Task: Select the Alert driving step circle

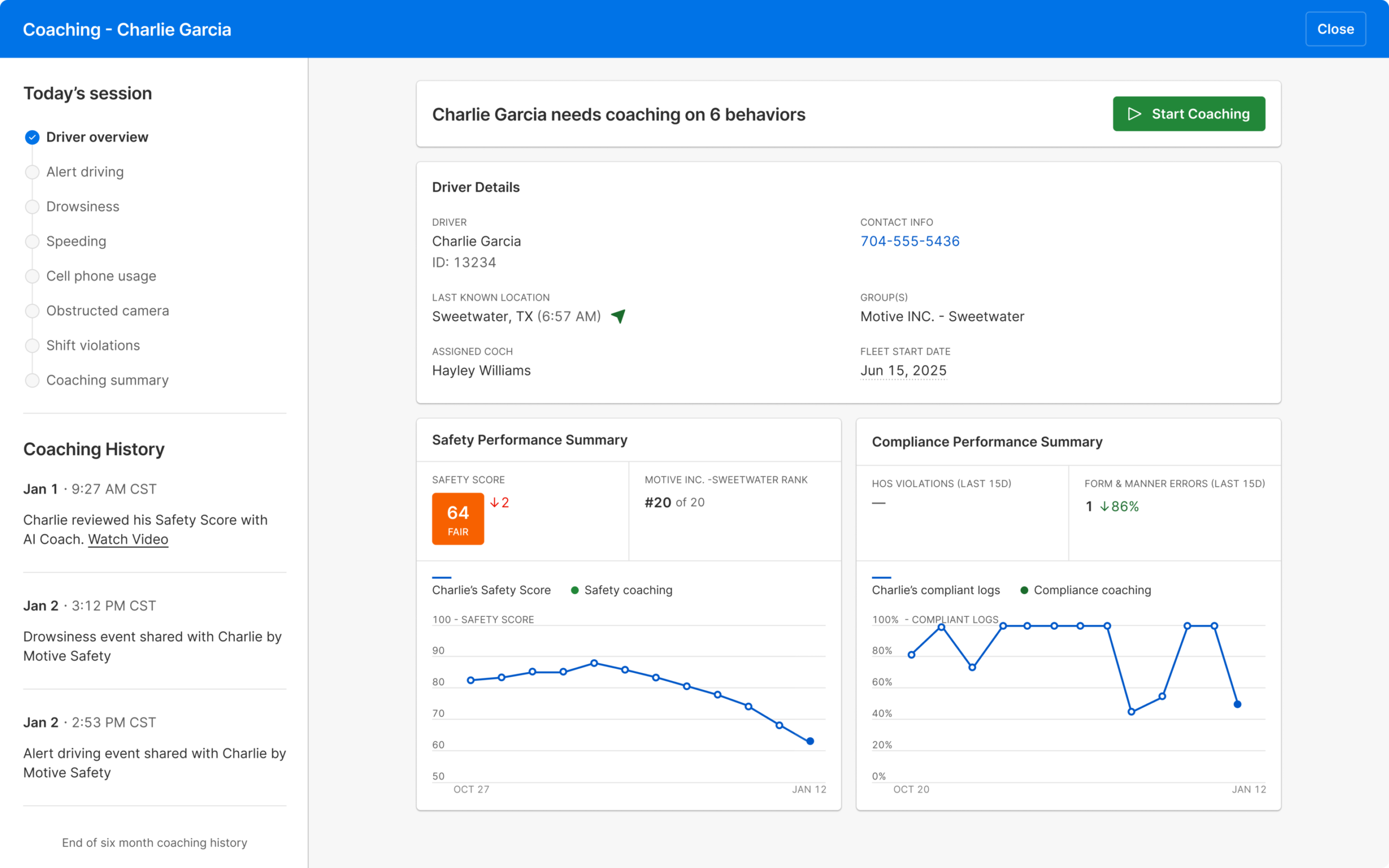Action: coord(32,172)
